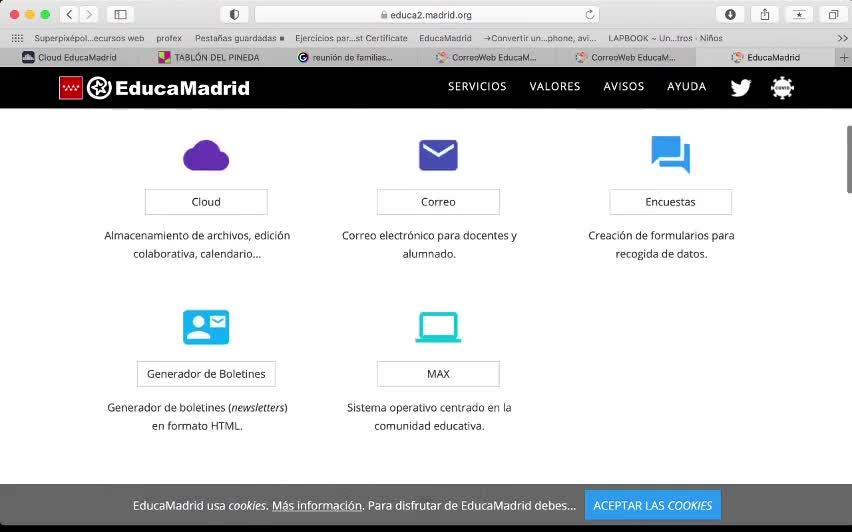Open the Pestañas guardadas bookmarks folder
The height and width of the screenshot is (532, 852).
tap(239, 38)
